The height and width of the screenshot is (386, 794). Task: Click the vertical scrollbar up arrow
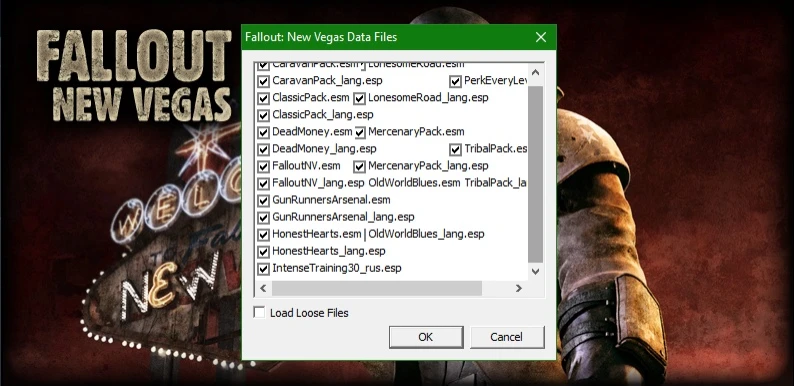(535, 73)
